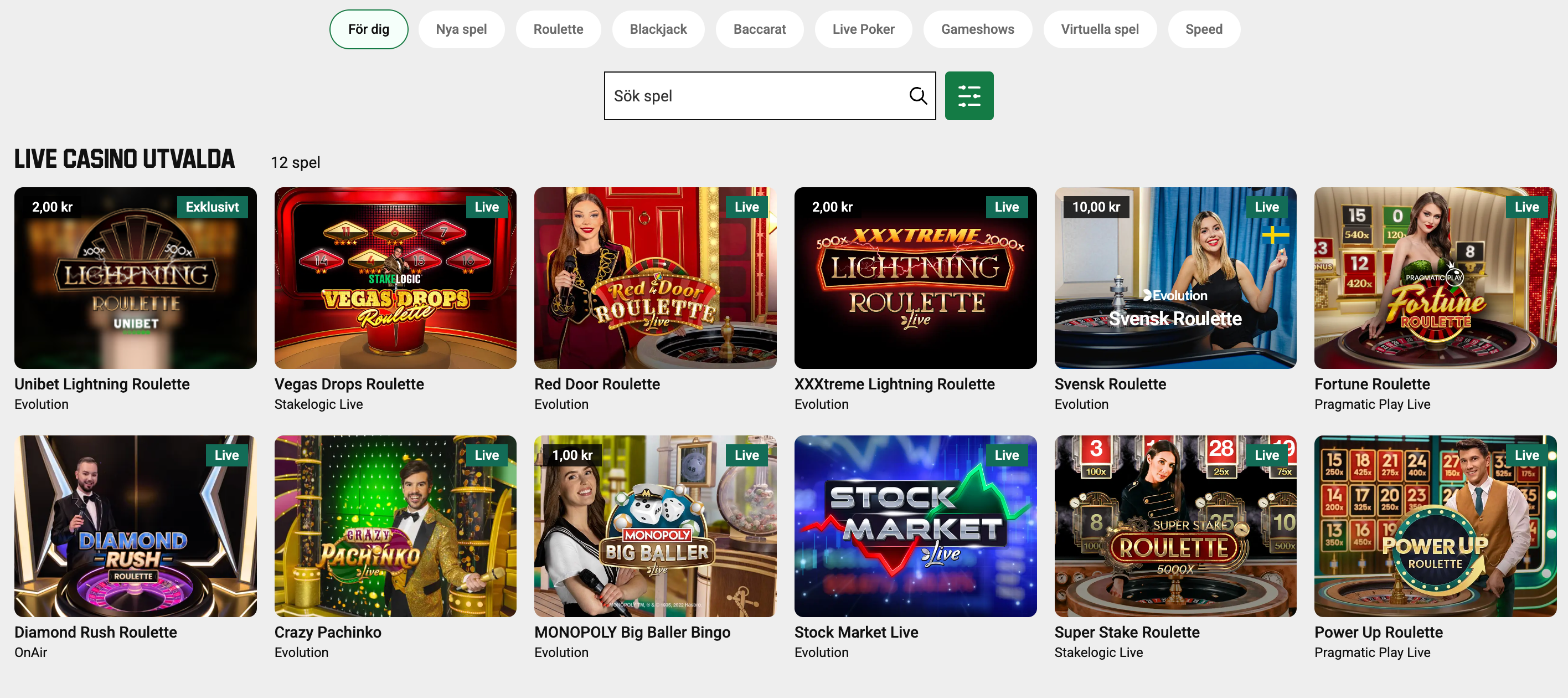Screen dimensions: 1568x698
Task: Click Pragmatic Play Live under Power Up Roulette
Action: pyautogui.click(x=1372, y=653)
